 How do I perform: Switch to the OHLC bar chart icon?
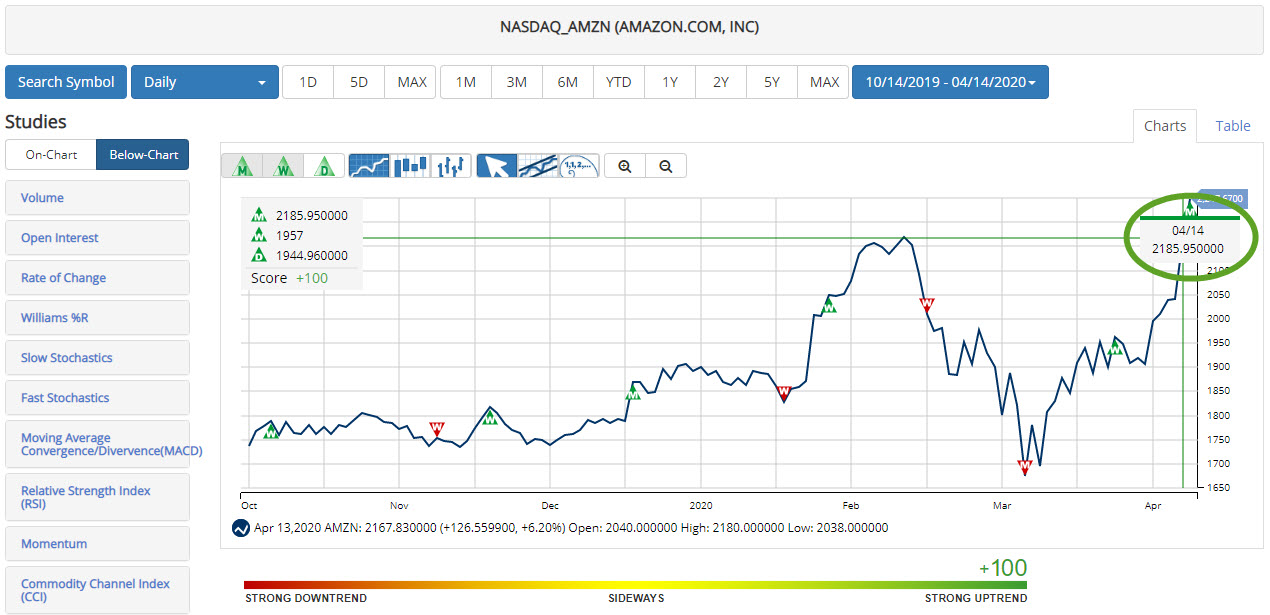pos(451,166)
